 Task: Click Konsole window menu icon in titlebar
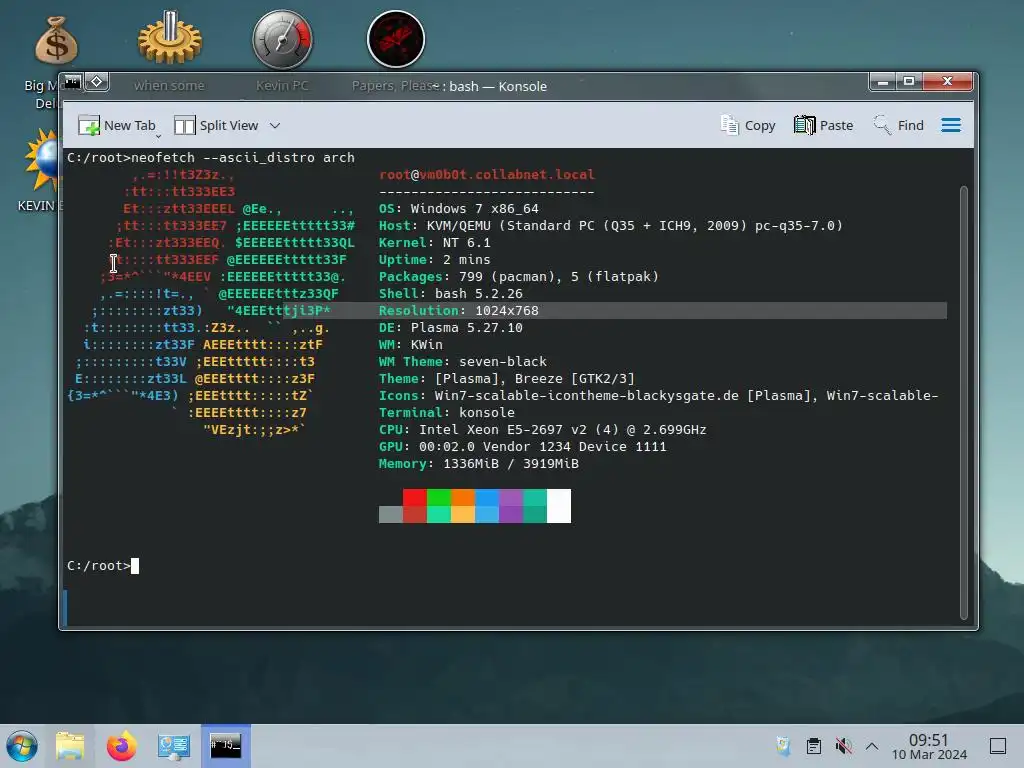[x=72, y=82]
